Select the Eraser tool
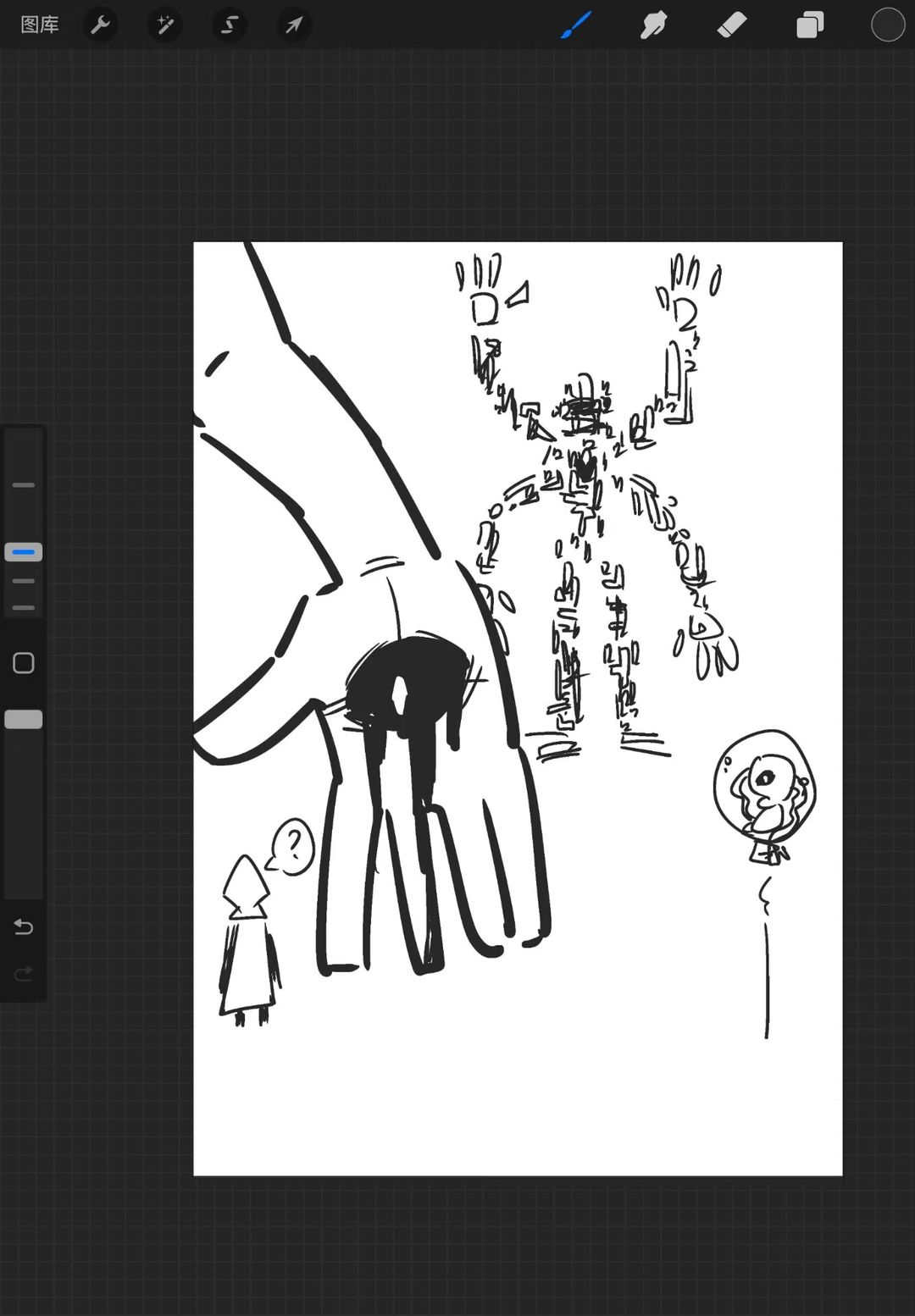This screenshot has width=915, height=1316. click(x=732, y=25)
